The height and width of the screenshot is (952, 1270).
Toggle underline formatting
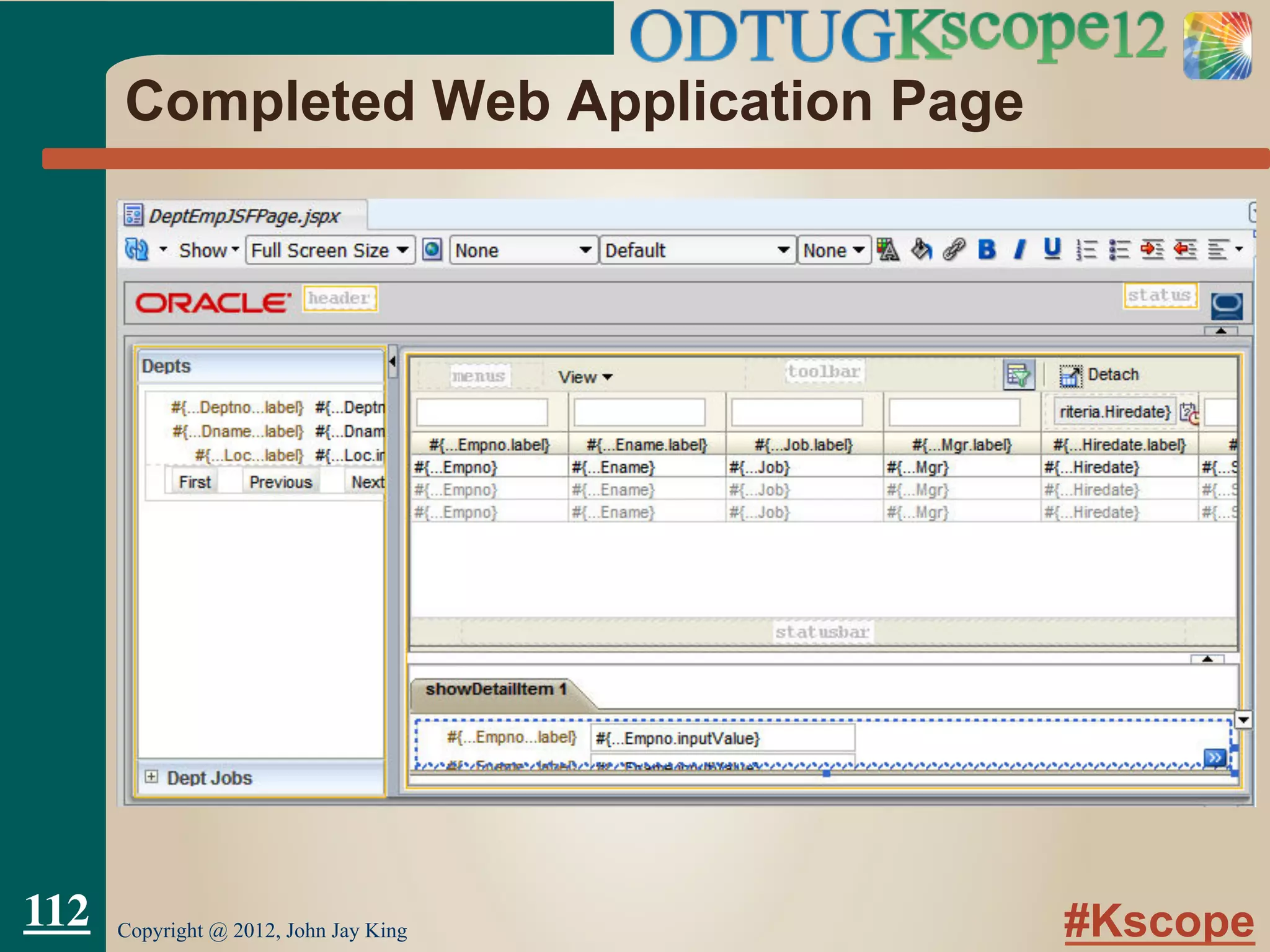click(1052, 250)
